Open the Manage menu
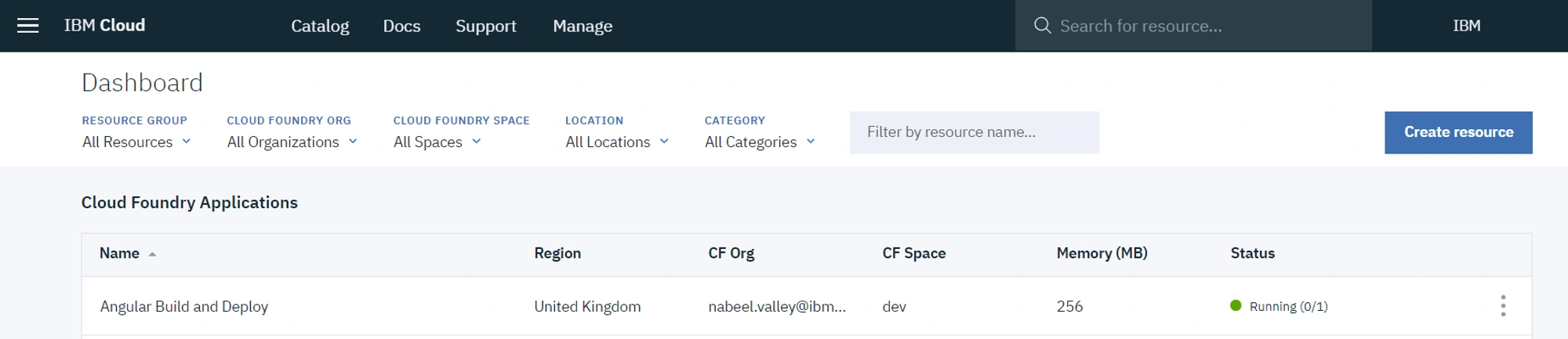 coord(583,26)
